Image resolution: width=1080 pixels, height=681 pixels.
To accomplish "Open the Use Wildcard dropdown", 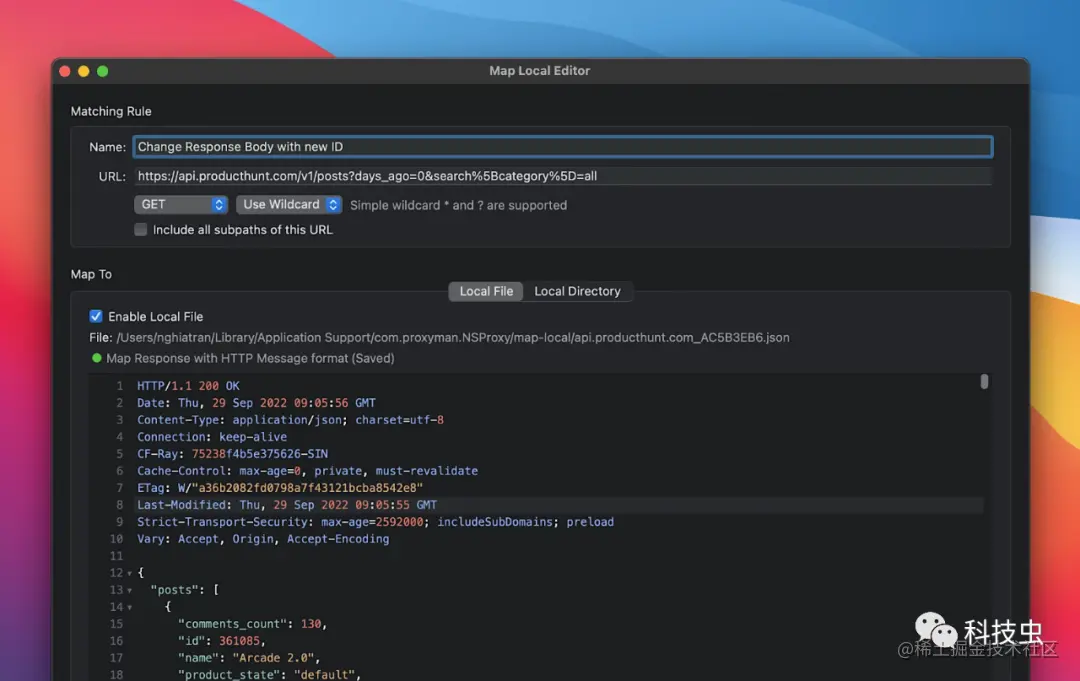I will point(289,205).
